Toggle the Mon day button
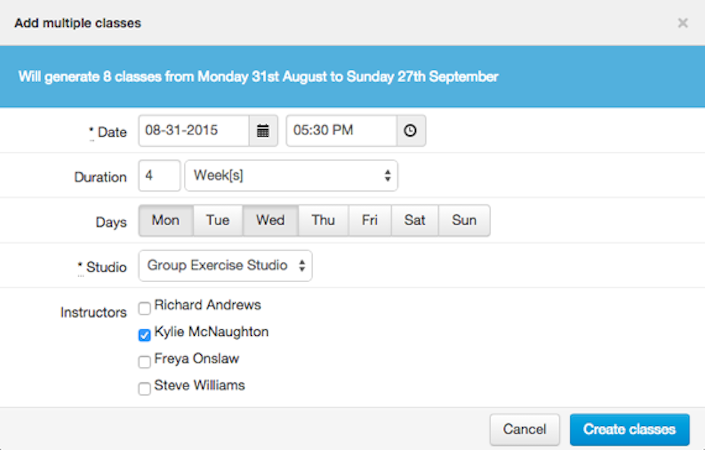 (x=165, y=221)
